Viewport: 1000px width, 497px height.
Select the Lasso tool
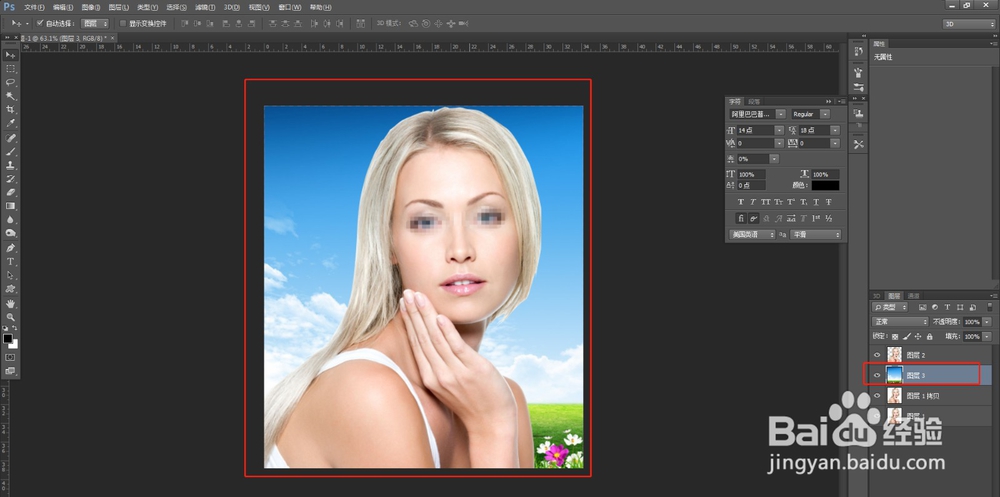(10, 82)
